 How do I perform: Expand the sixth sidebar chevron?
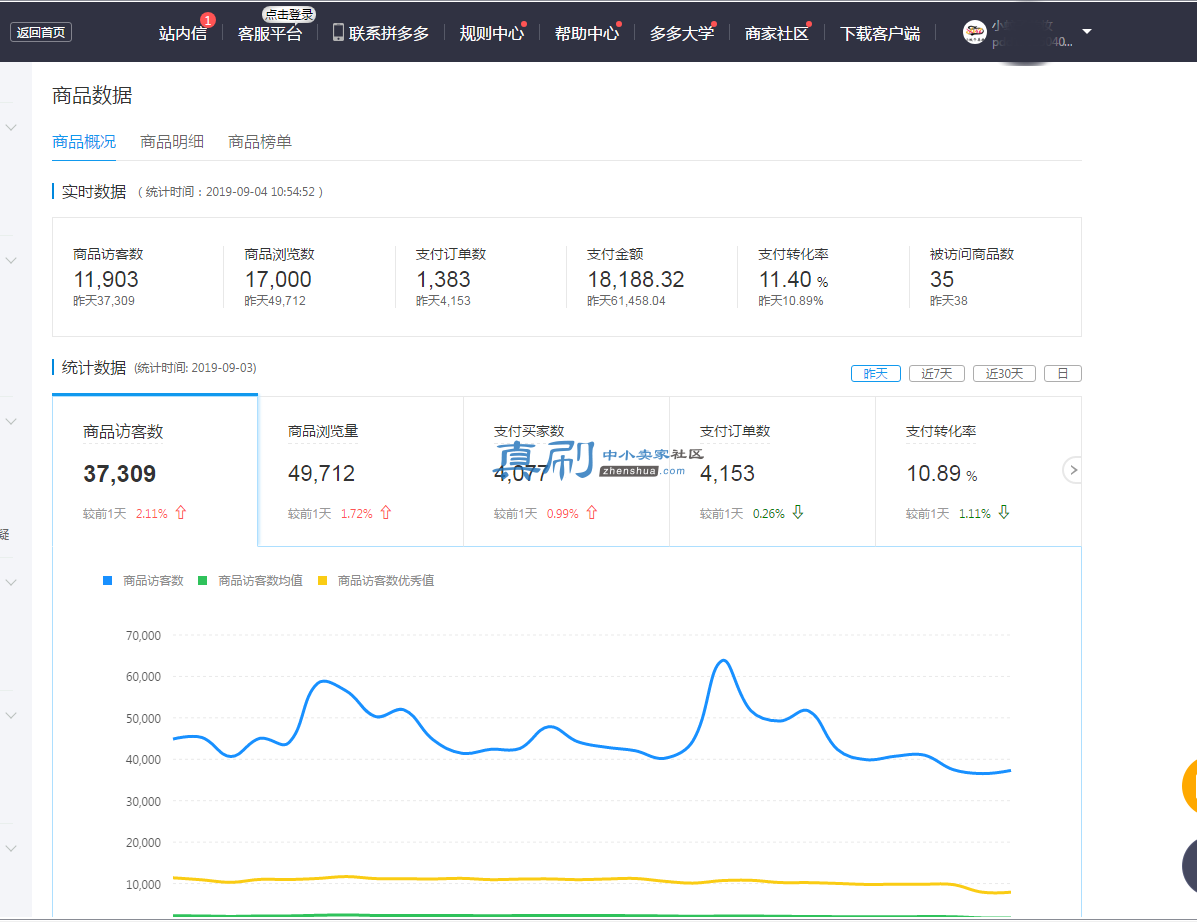point(11,849)
